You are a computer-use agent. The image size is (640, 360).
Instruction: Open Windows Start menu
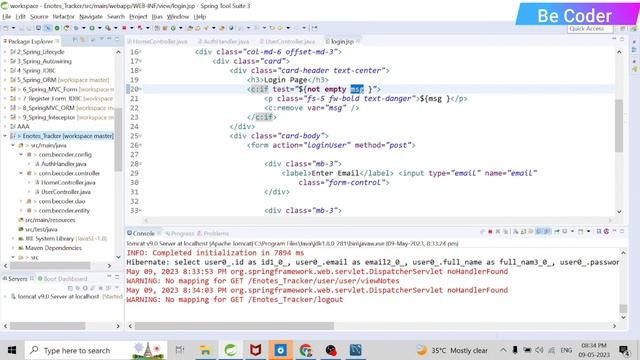pos(12,350)
